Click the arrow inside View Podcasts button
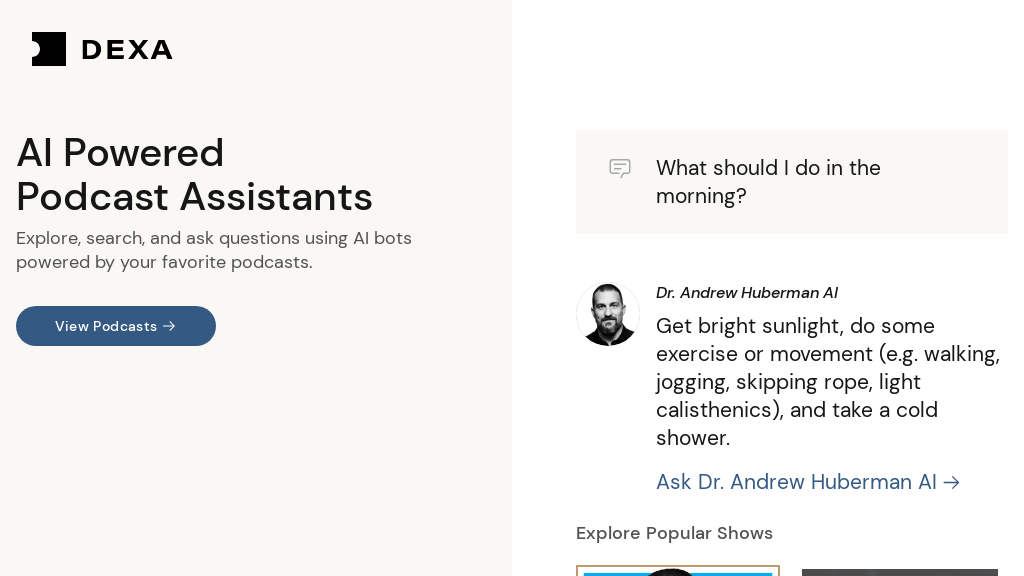Image resolution: width=1024 pixels, height=576 pixels. coord(169,326)
